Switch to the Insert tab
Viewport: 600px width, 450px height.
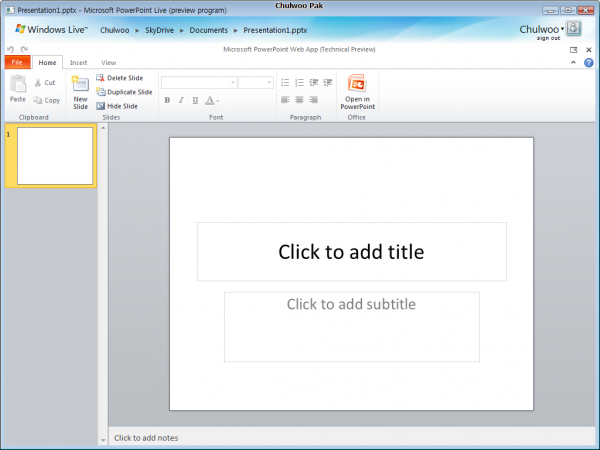[x=78, y=62]
